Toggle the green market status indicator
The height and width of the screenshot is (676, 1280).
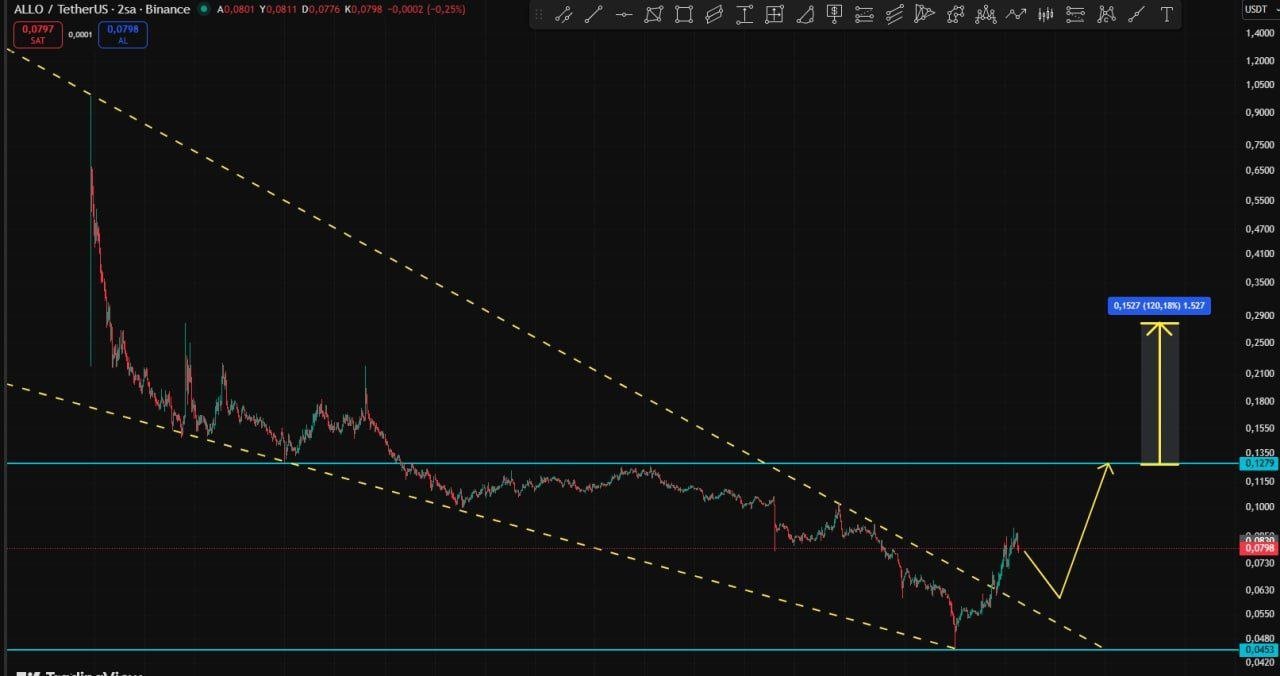coord(204,9)
